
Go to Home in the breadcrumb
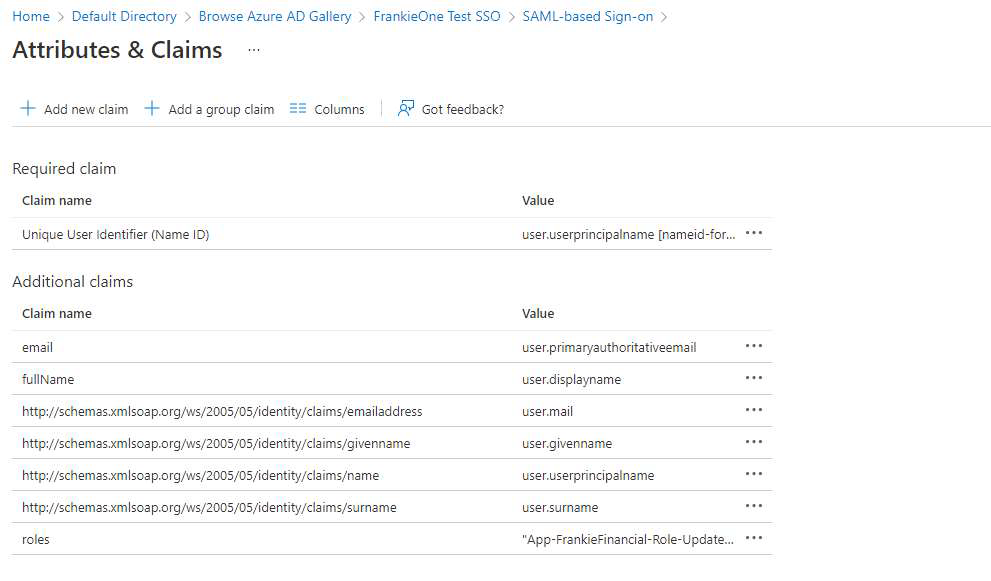pos(31,16)
